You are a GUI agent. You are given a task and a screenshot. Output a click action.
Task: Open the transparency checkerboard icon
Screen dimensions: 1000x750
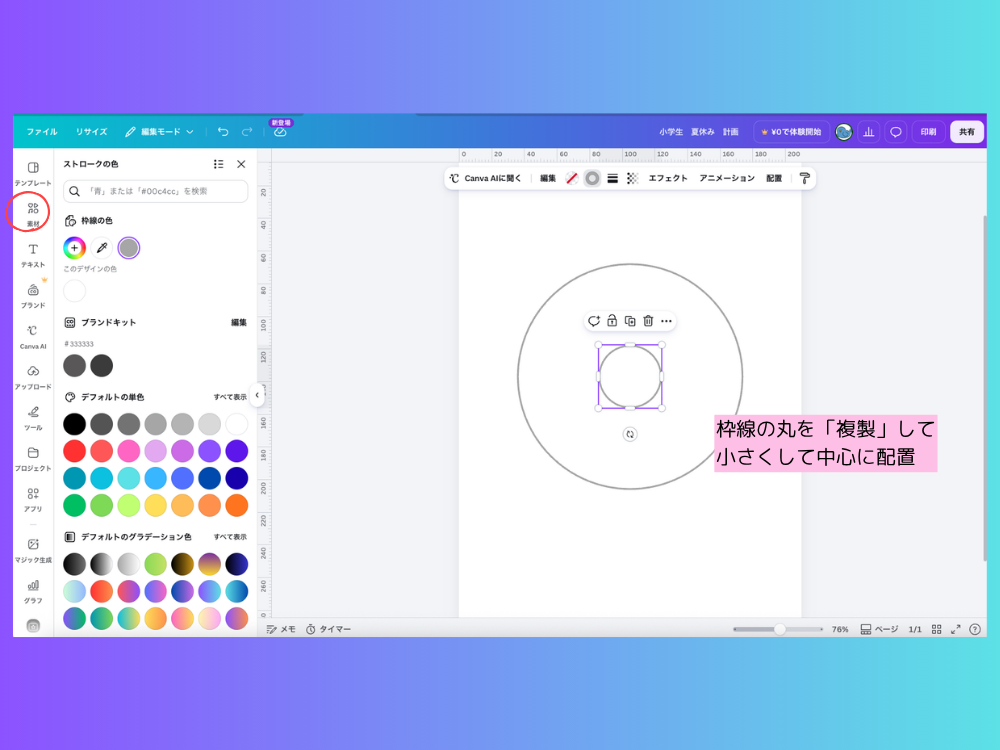tap(632, 179)
